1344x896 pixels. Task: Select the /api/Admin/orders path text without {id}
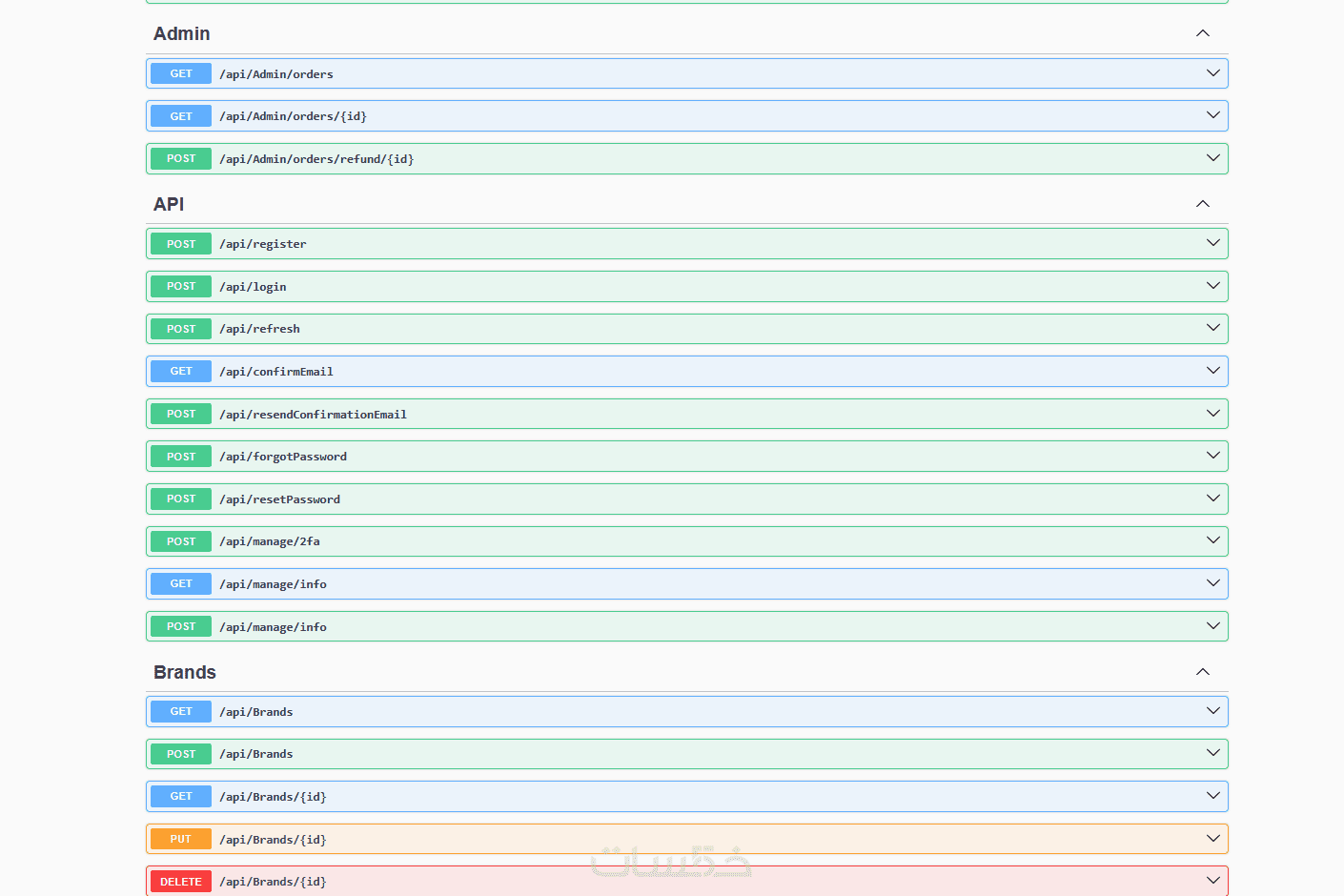[276, 74]
